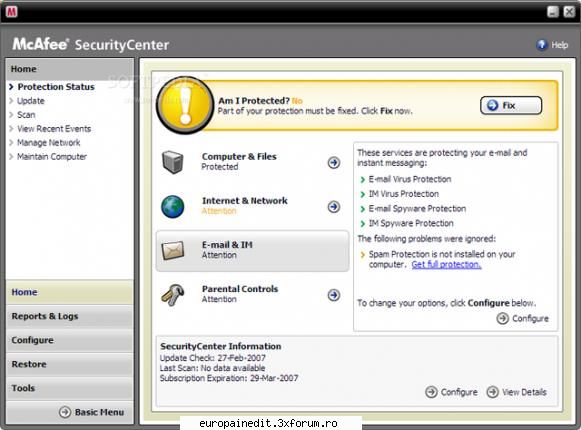Expand Parental Controls with its arrow
Screen dimensions: 581x430
[334, 295]
